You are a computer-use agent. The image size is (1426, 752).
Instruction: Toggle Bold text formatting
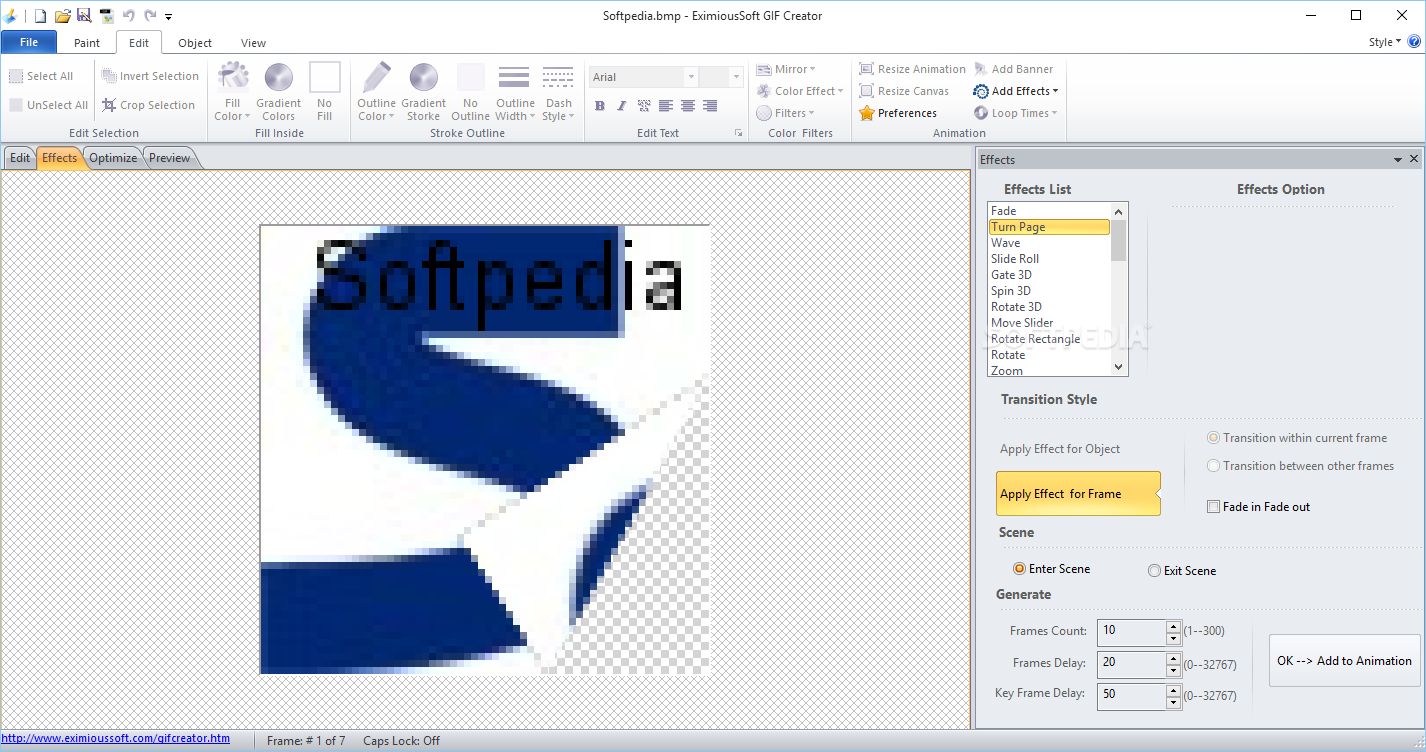tap(600, 105)
